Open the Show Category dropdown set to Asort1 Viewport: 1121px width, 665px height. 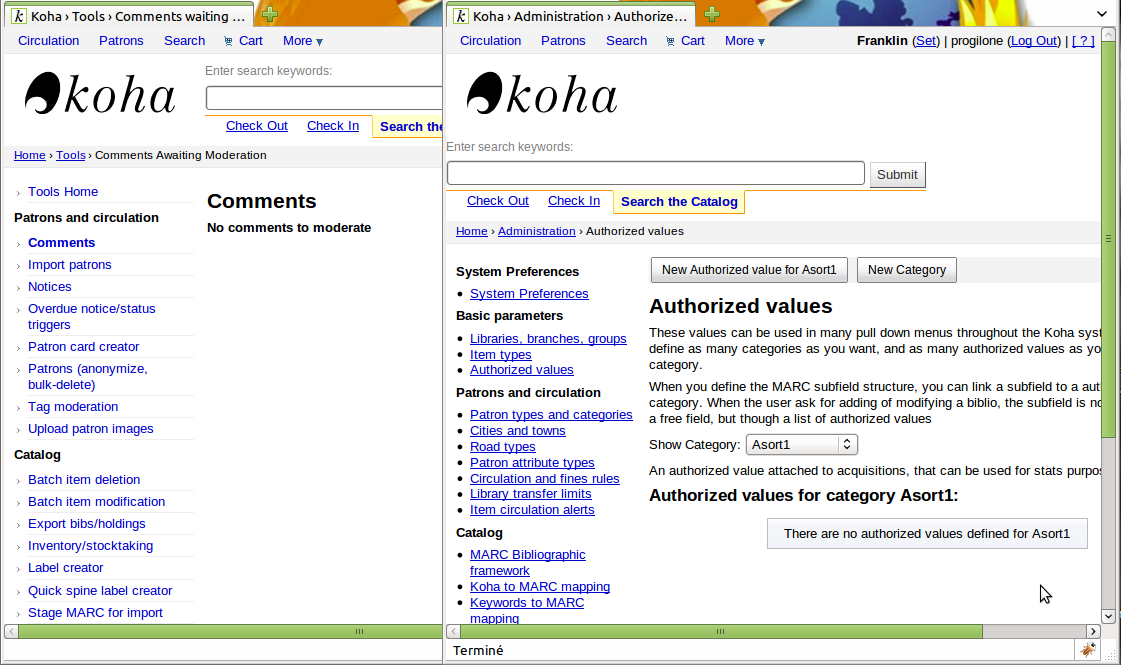801,444
